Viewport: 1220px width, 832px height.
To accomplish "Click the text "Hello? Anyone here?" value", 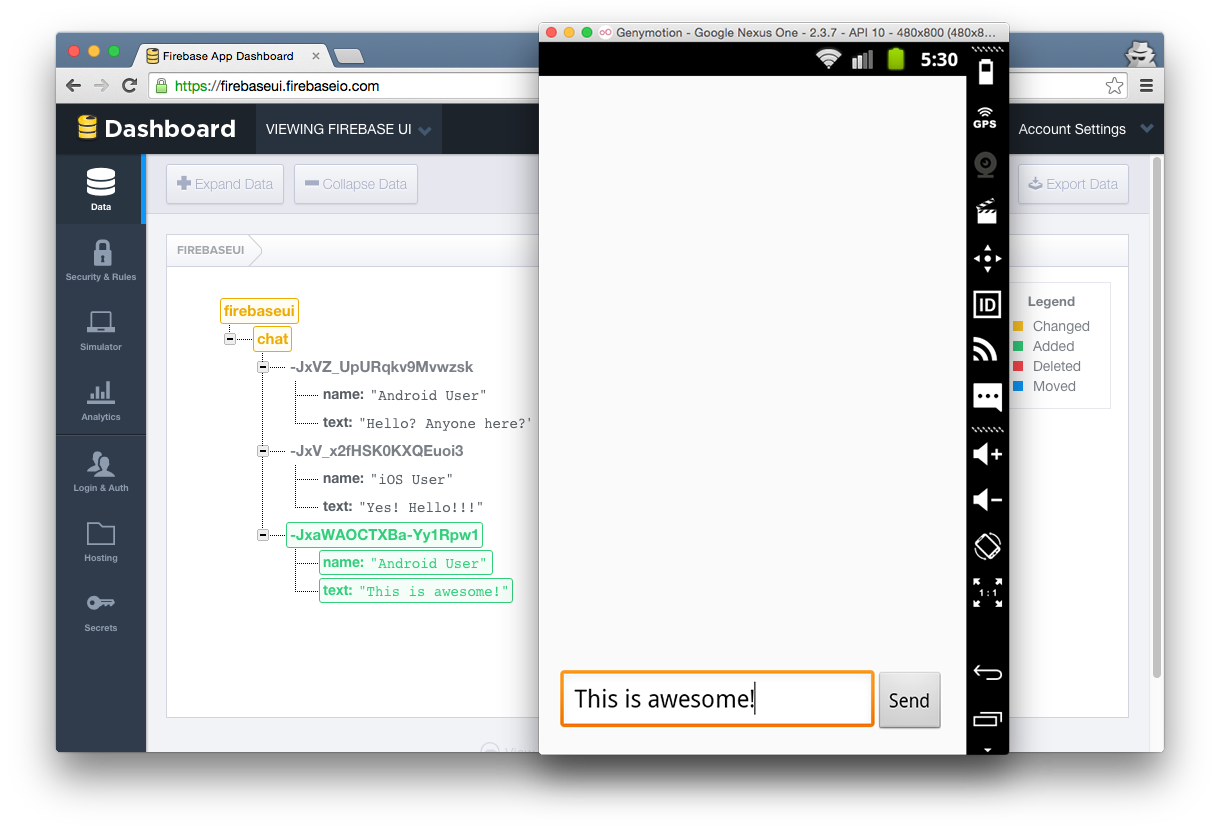I will click(445, 423).
